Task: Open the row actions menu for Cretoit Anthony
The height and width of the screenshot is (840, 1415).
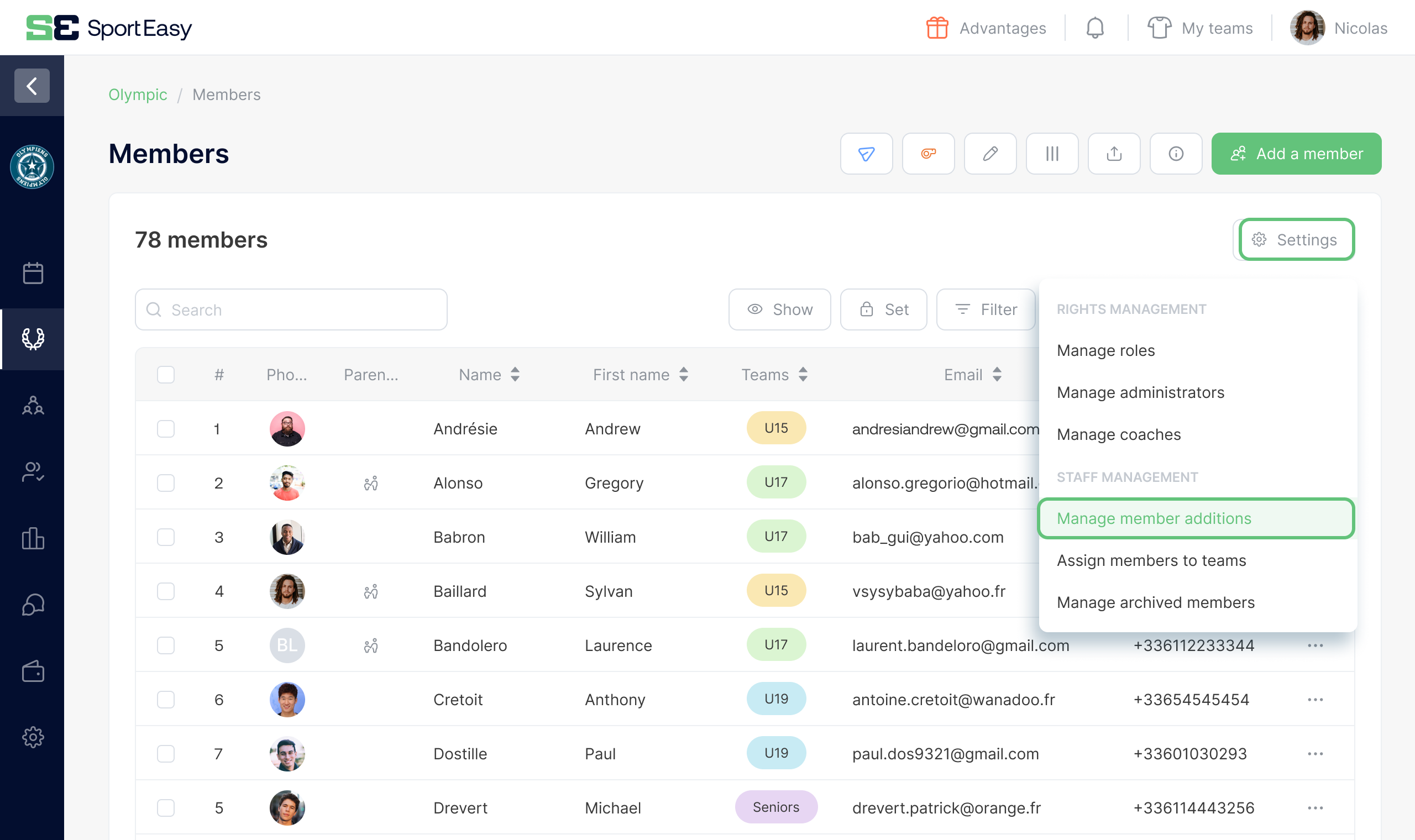Action: pyautogui.click(x=1316, y=699)
